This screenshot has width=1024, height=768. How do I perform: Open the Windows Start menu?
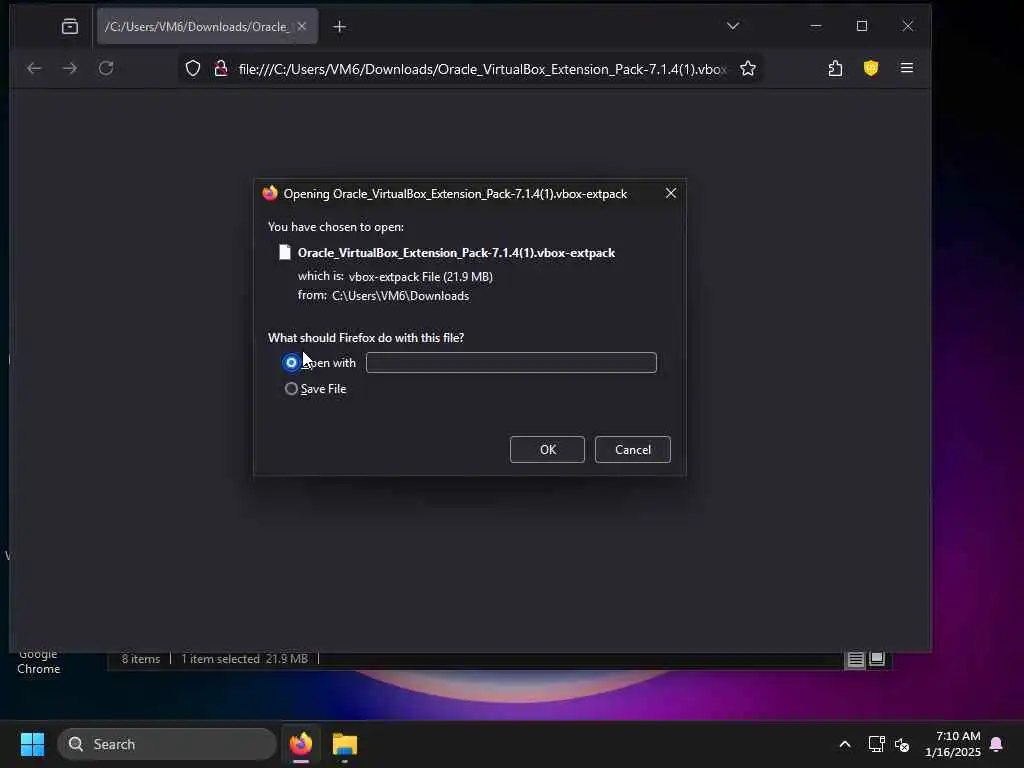[x=32, y=744]
